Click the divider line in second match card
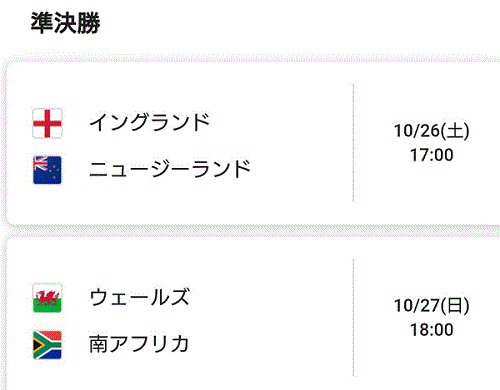 353,318
